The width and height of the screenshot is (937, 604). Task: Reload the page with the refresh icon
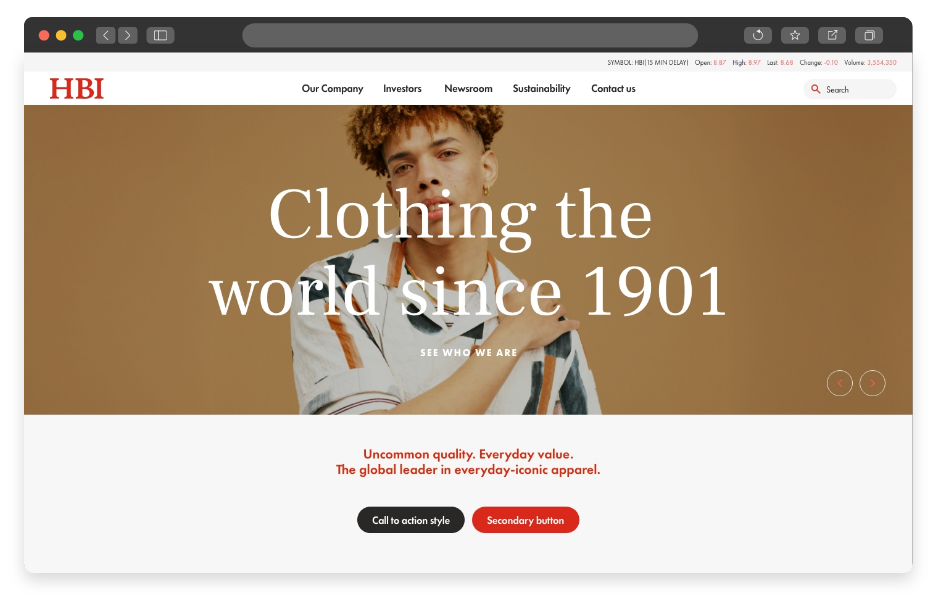(758, 35)
